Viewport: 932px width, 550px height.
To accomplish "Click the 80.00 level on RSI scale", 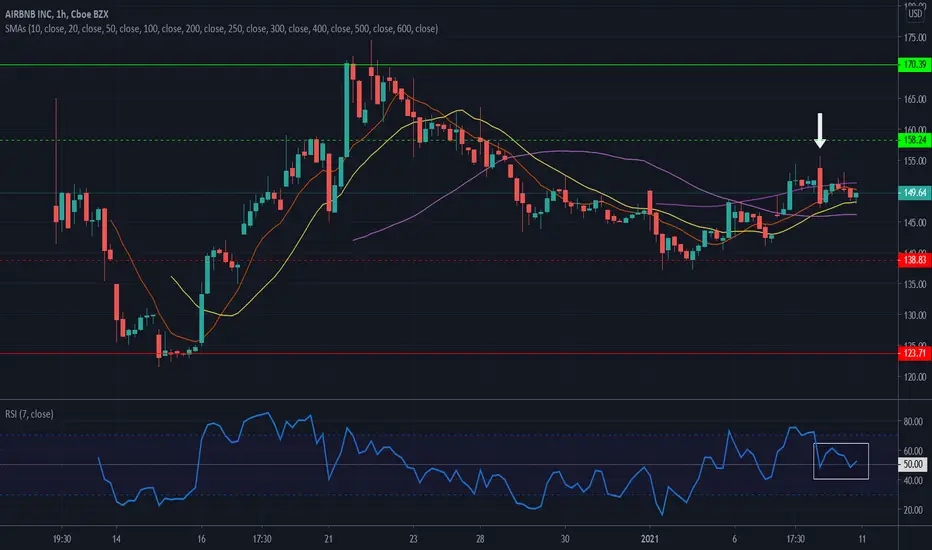I will [x=912, y=422].
